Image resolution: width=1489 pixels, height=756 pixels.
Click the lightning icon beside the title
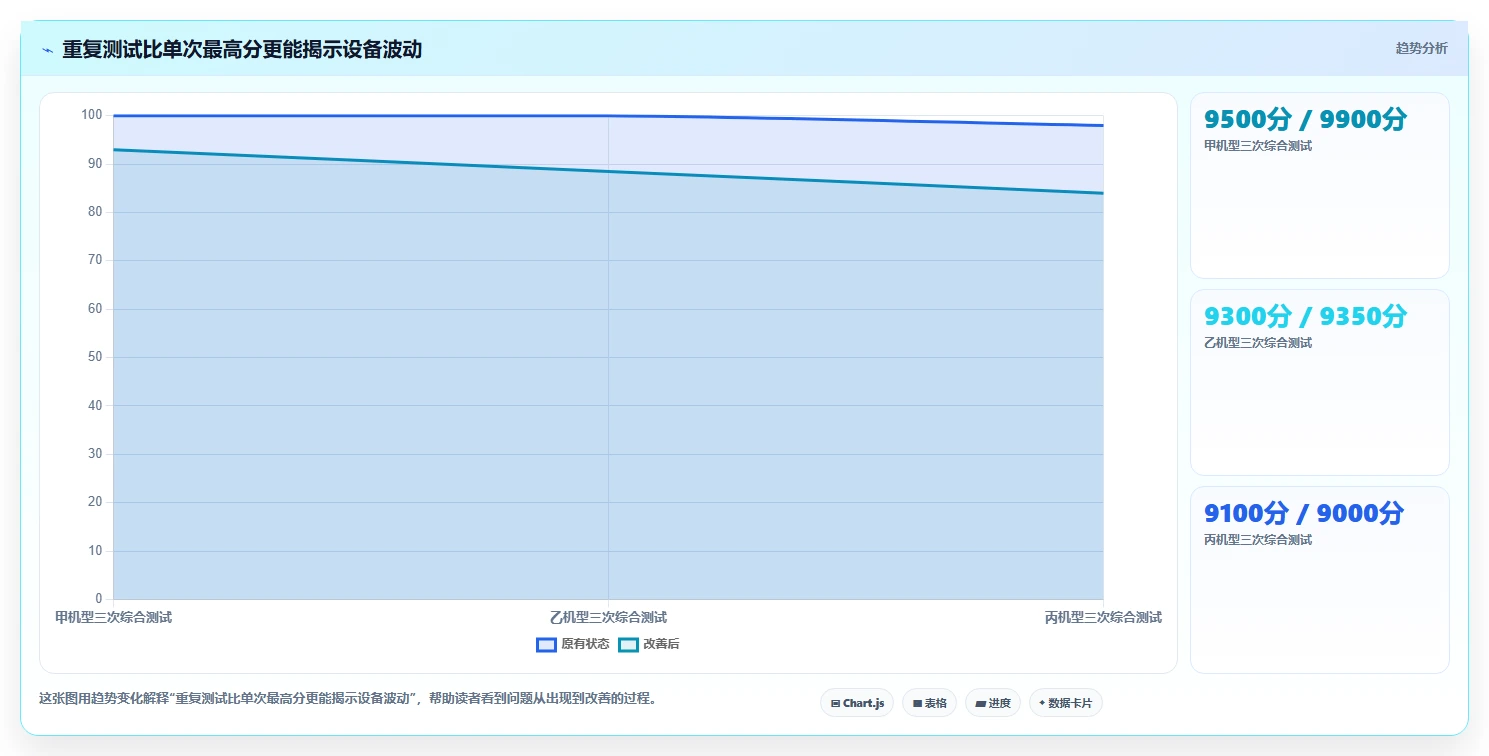click(x=47, y=49)
